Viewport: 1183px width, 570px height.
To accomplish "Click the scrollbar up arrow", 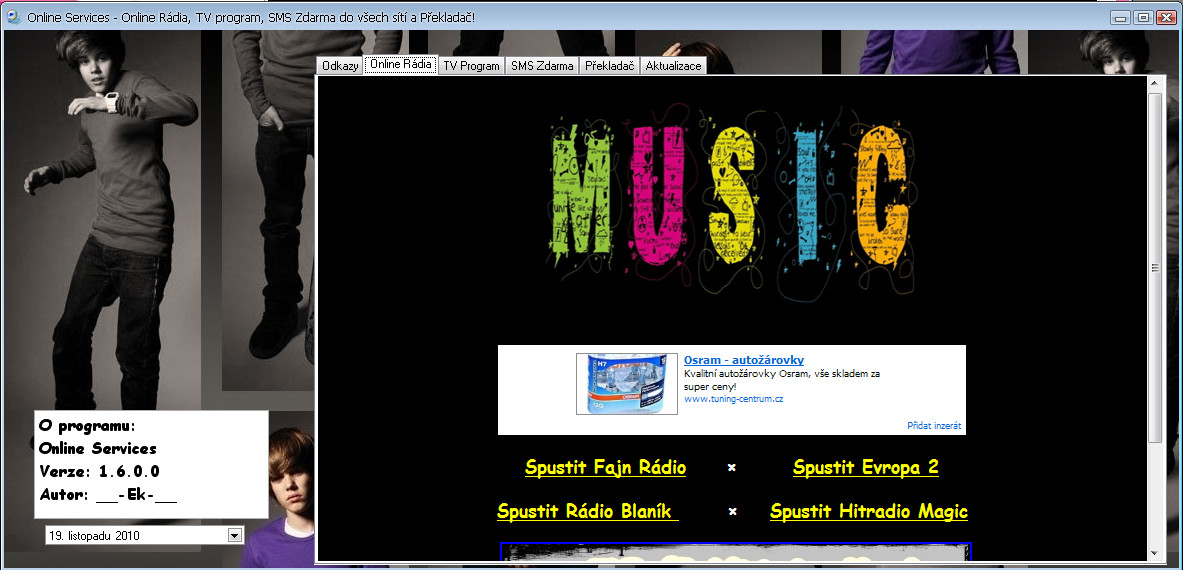I will coord(1154,84).
